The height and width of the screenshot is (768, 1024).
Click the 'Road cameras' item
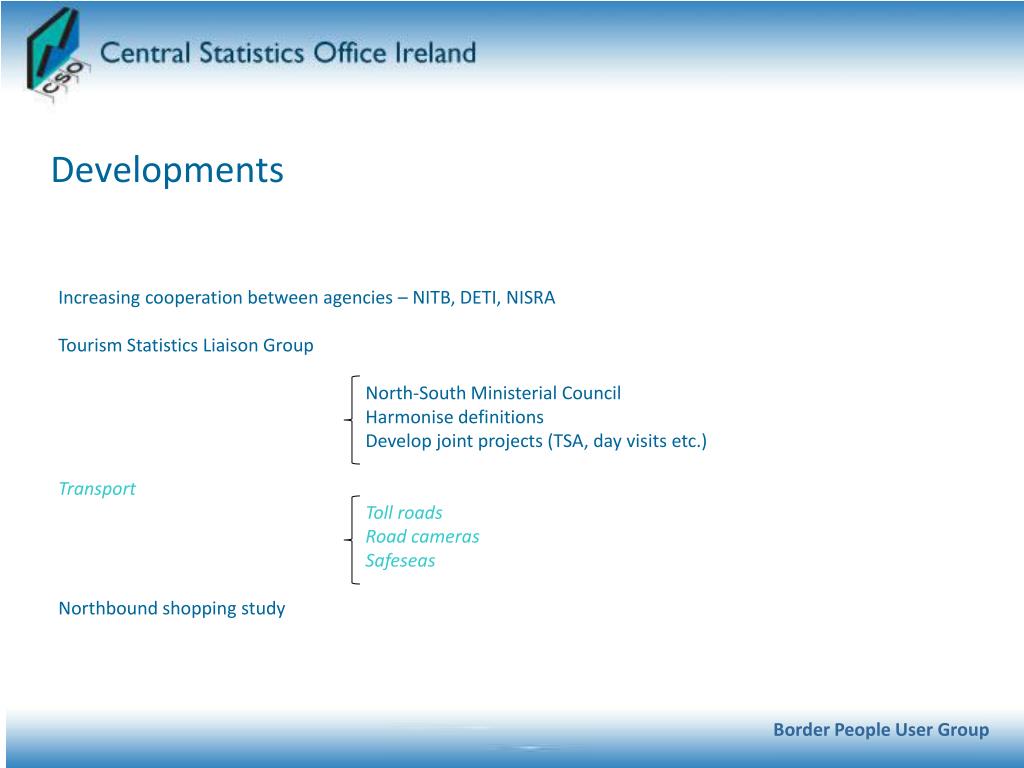click(422, 537)
